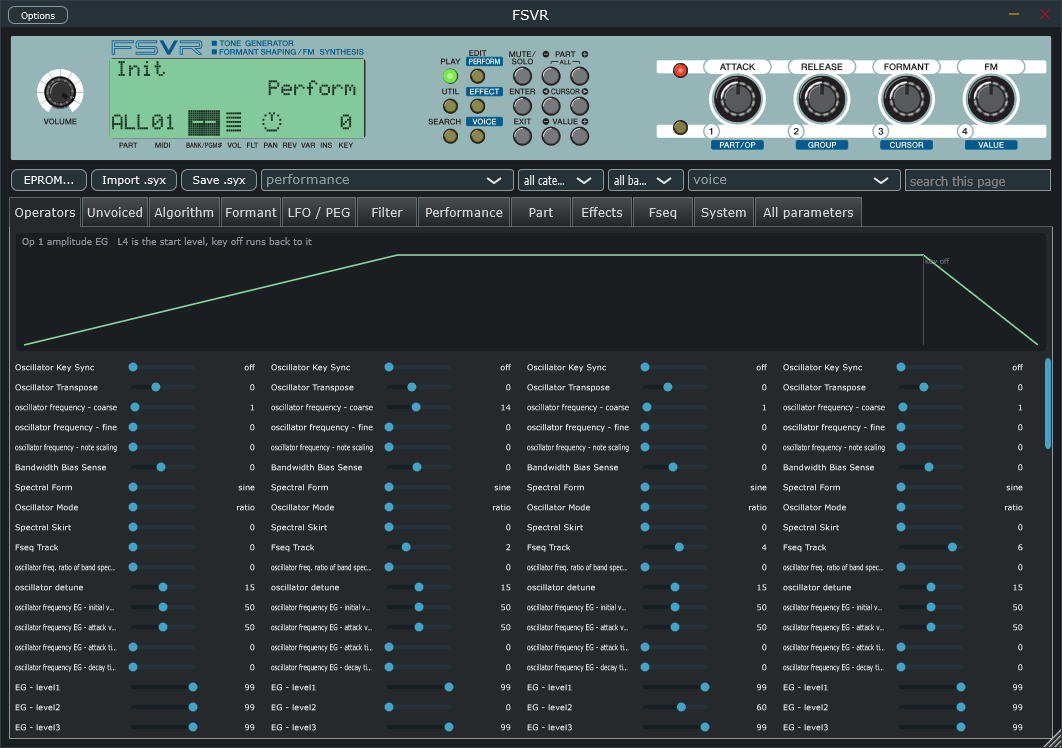Toggle Oscillator Mode in the leftmost column
This screenshot has height=748, width=1062.
163,507
